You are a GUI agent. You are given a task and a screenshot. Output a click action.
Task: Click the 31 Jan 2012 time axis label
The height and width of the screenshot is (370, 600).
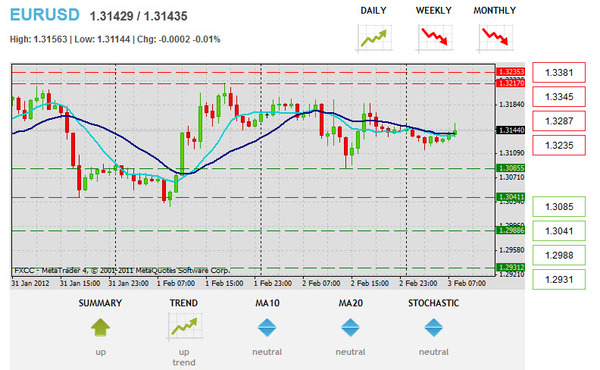[30, 283]
